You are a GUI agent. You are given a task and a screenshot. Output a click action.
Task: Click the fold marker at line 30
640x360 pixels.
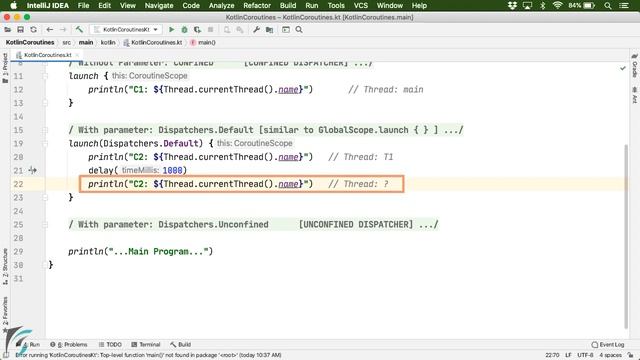pos(45,265)
